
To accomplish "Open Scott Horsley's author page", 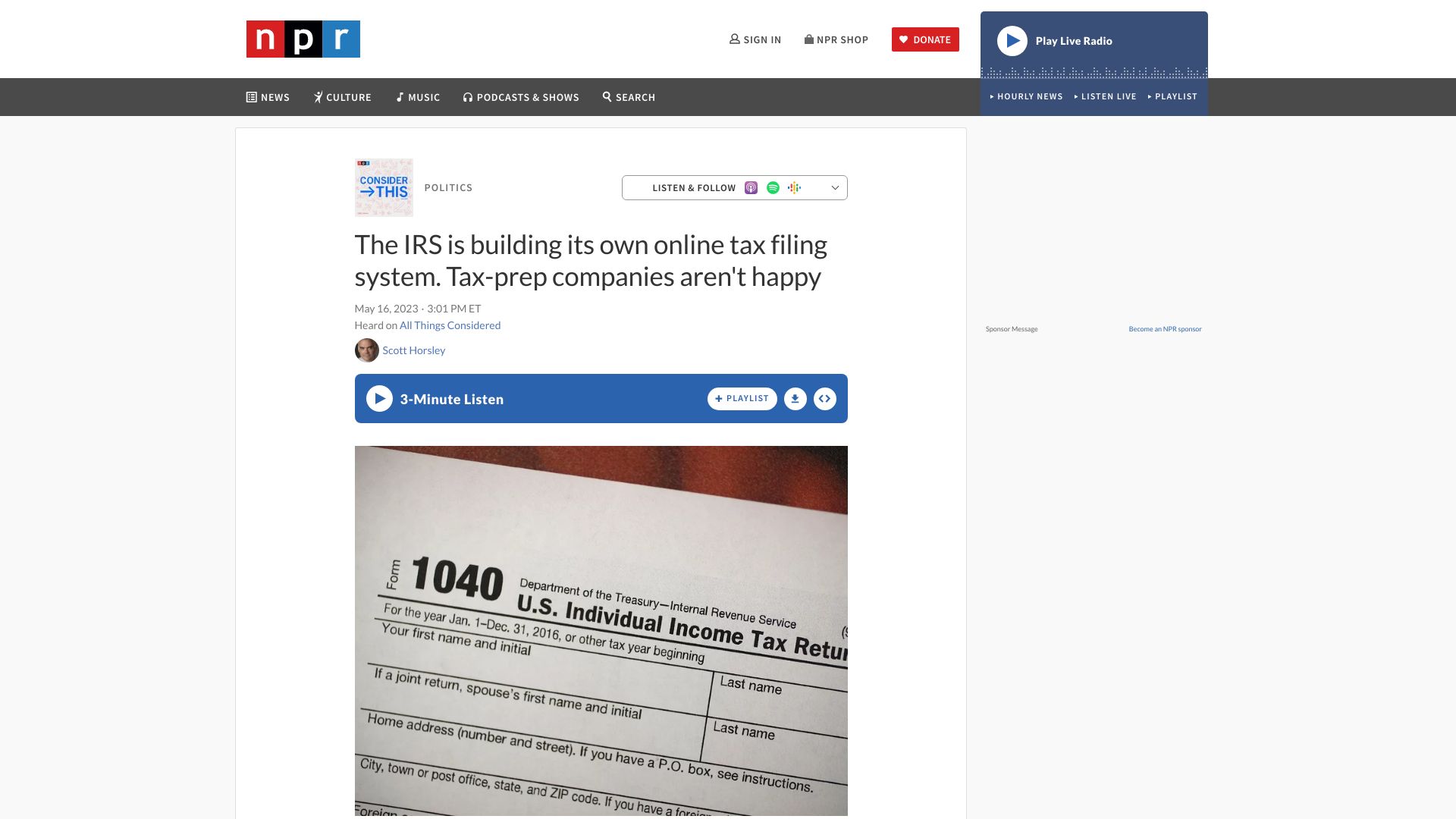I will [413, 350].
